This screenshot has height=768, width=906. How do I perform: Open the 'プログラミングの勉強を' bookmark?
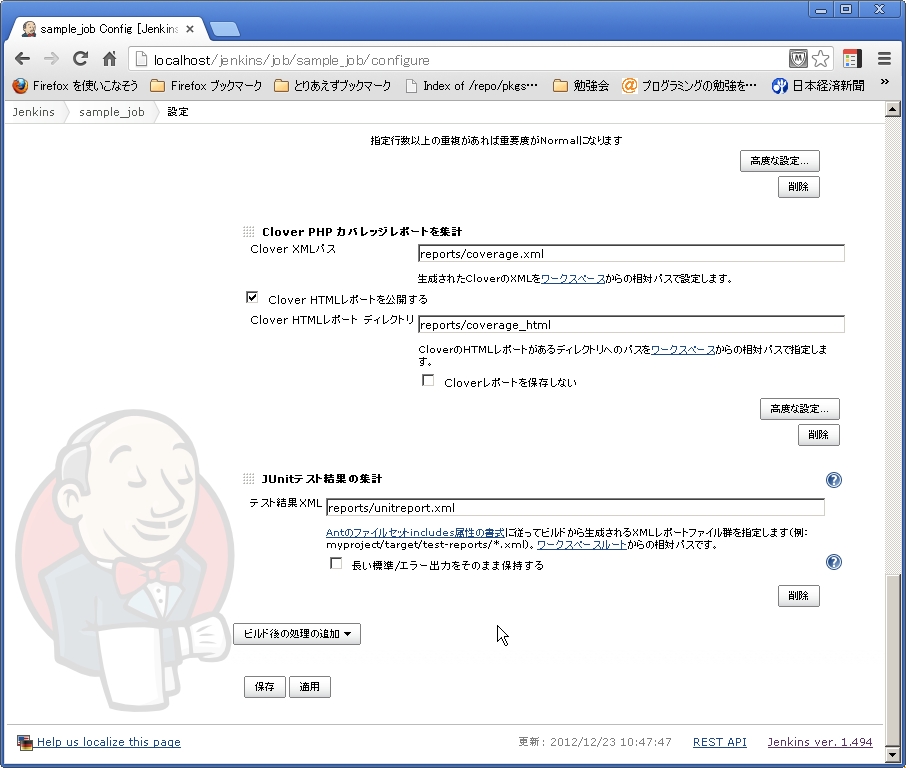pos(689,86)
